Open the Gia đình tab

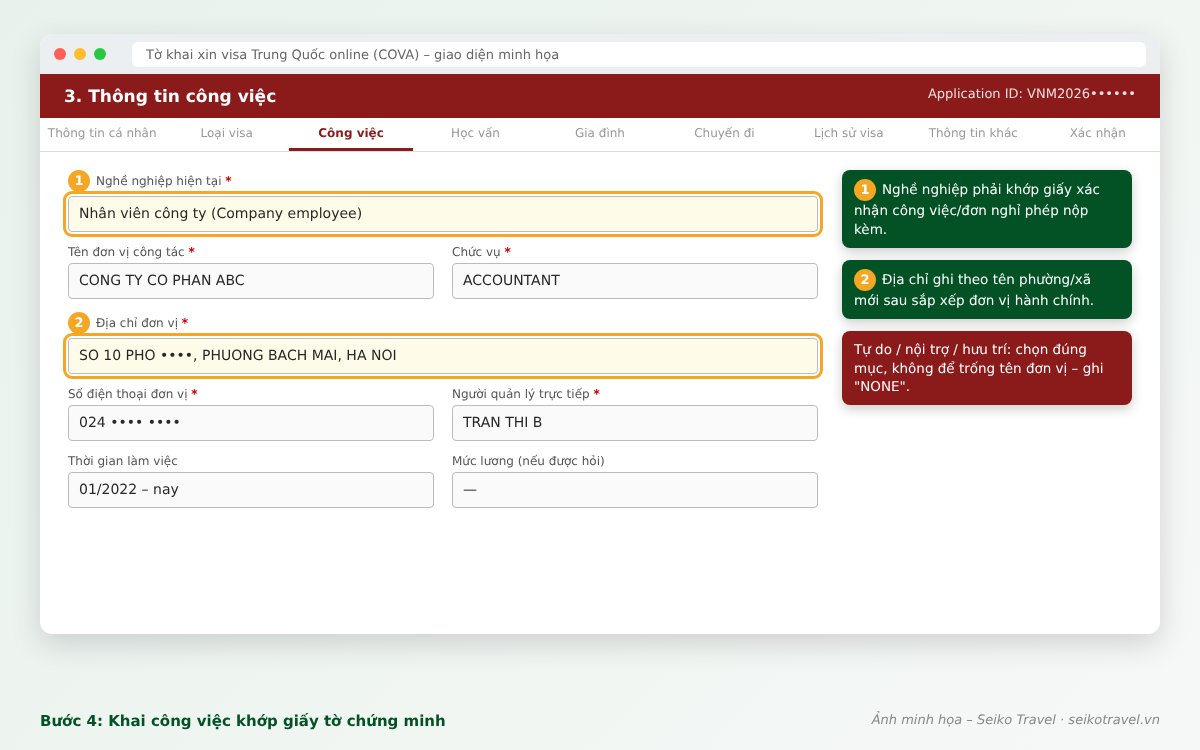coord(600,133)
